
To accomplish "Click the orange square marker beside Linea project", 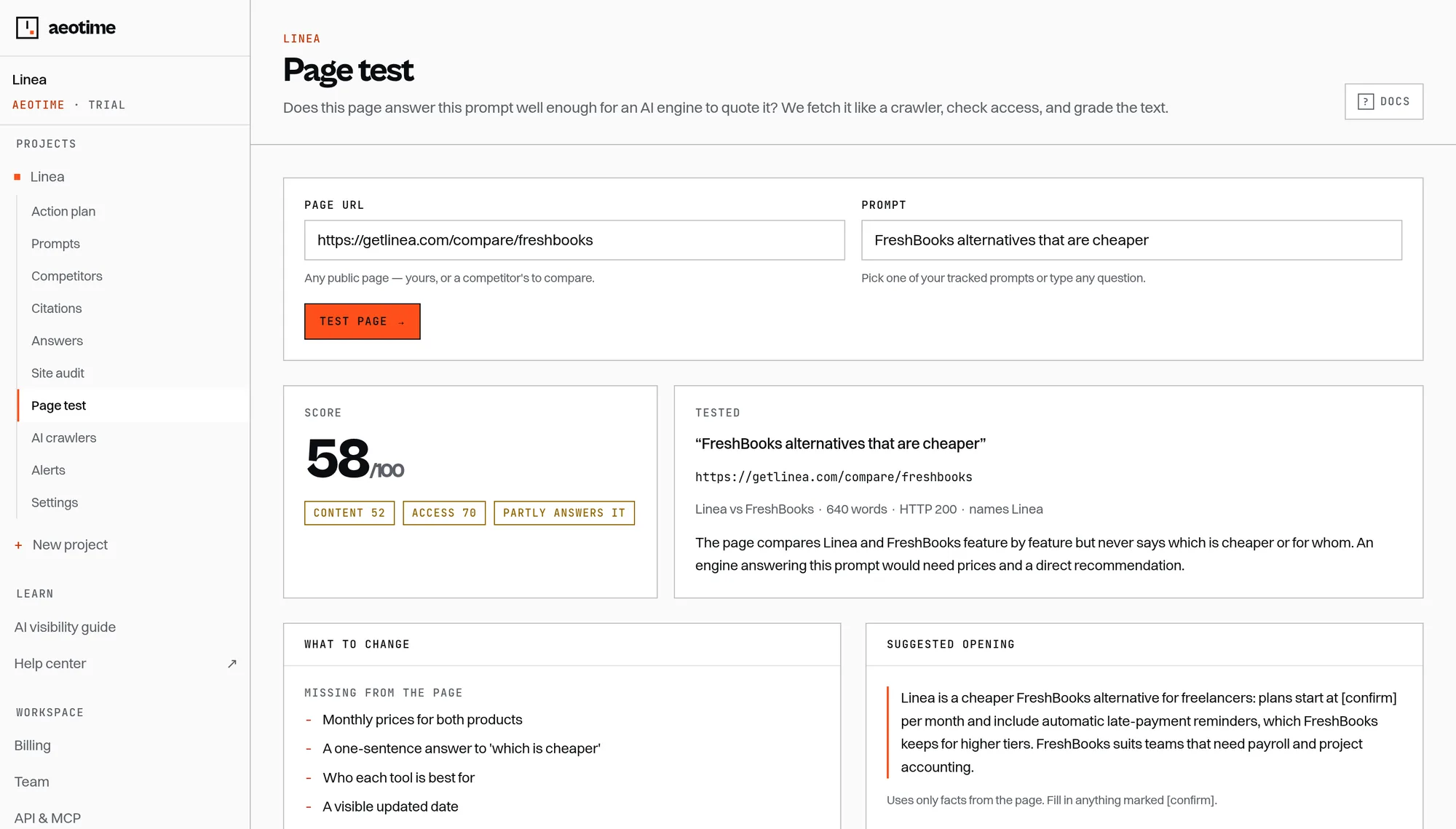I will pyautogui.click(x=17, y=177).
